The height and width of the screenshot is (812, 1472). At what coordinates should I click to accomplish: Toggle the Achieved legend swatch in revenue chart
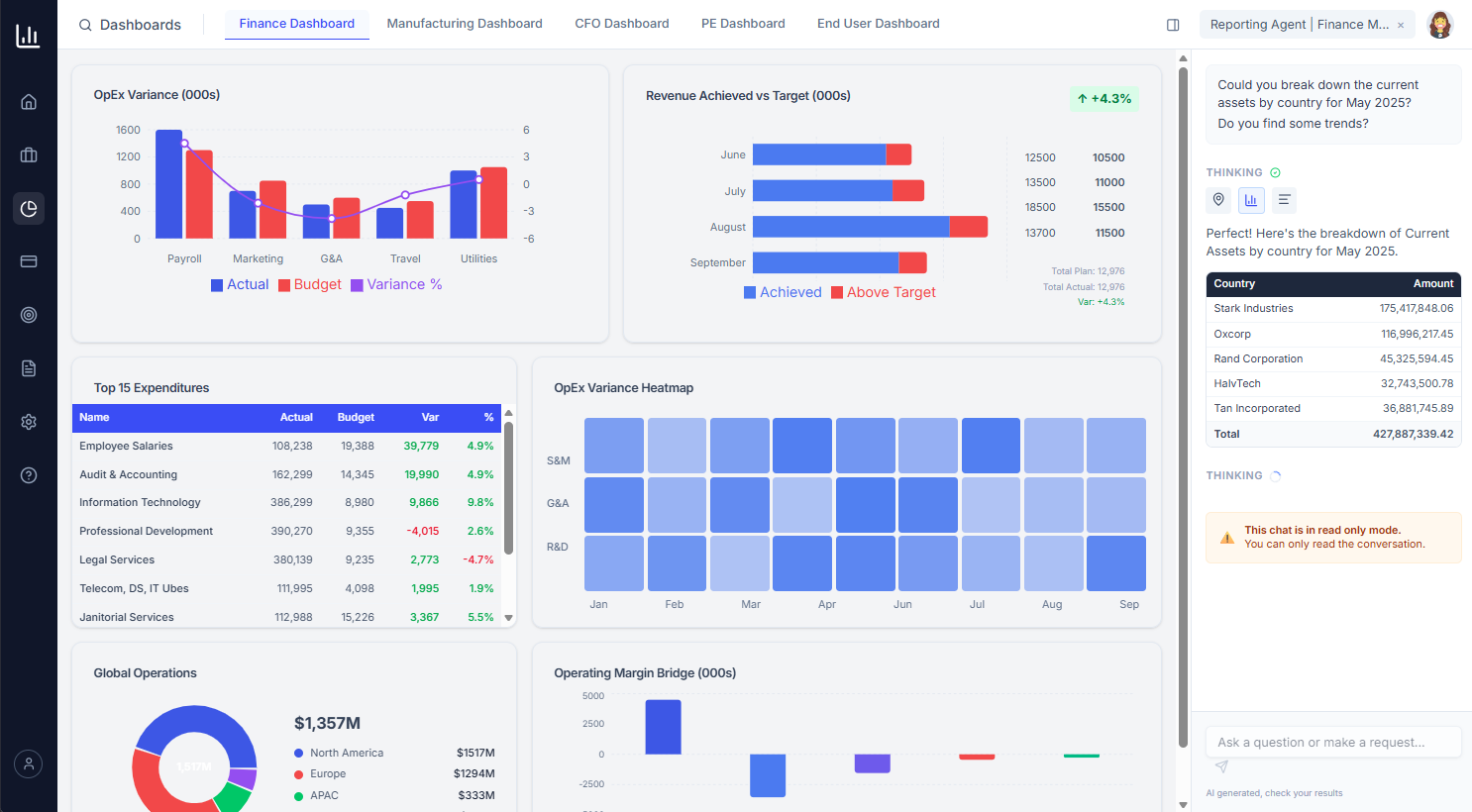tap(750, 292)
